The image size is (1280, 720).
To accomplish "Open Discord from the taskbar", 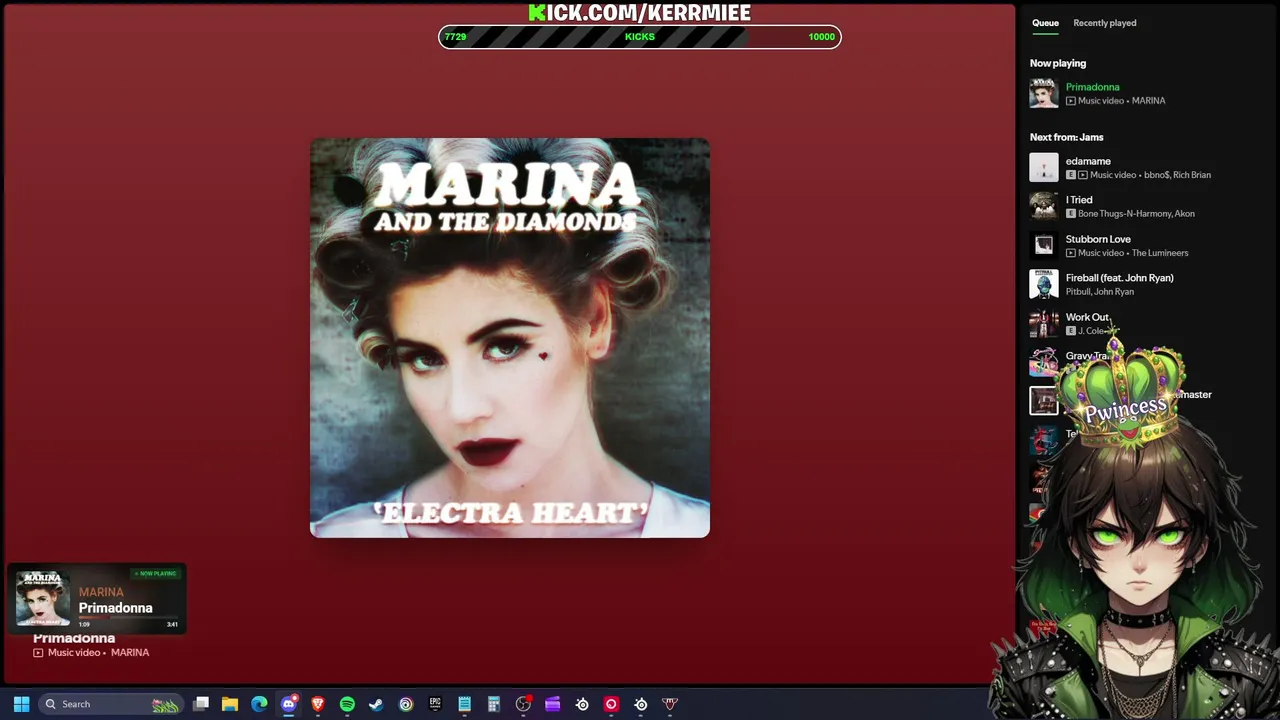I will coord(289,704).
